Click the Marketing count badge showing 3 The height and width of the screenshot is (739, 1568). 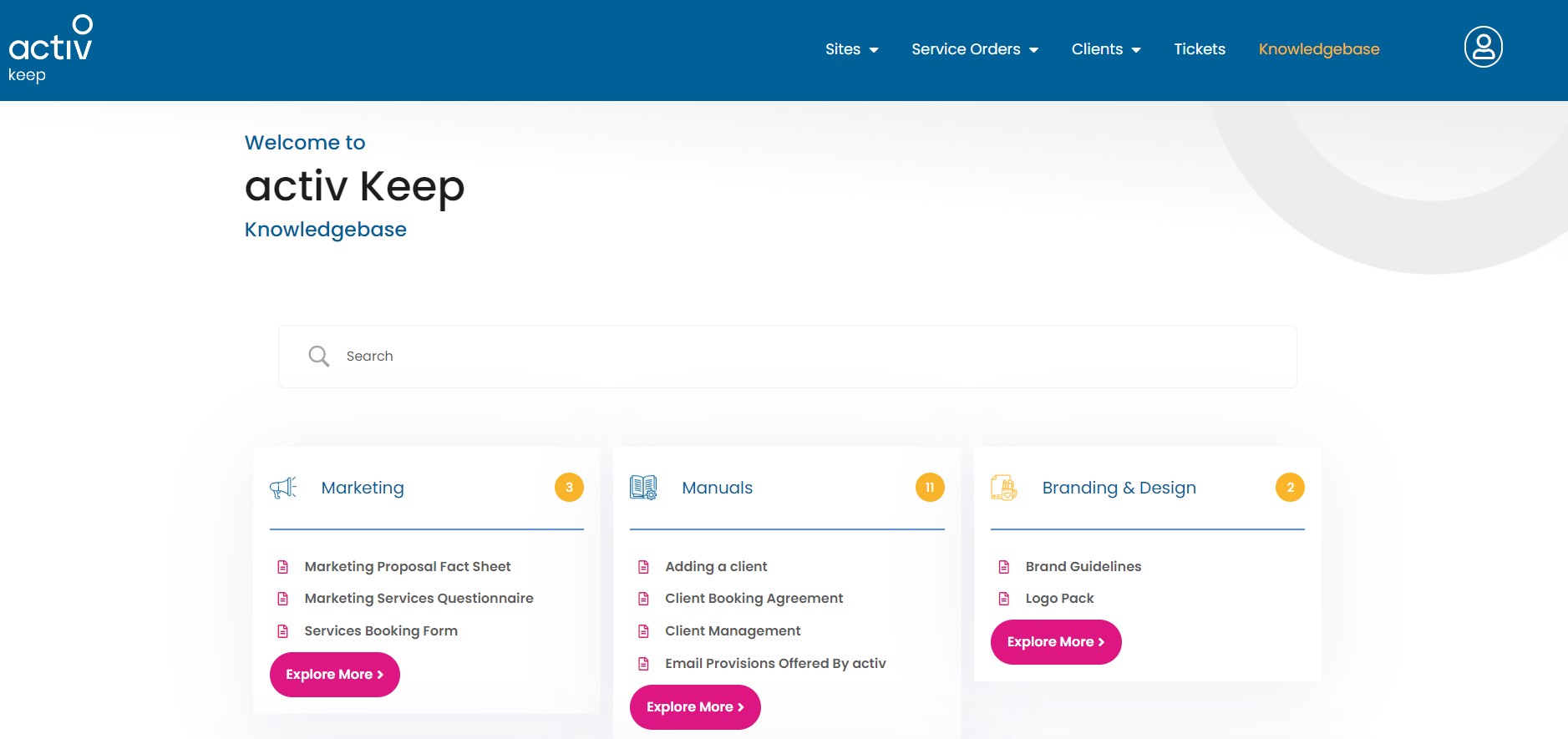click(x=569, y=488)
